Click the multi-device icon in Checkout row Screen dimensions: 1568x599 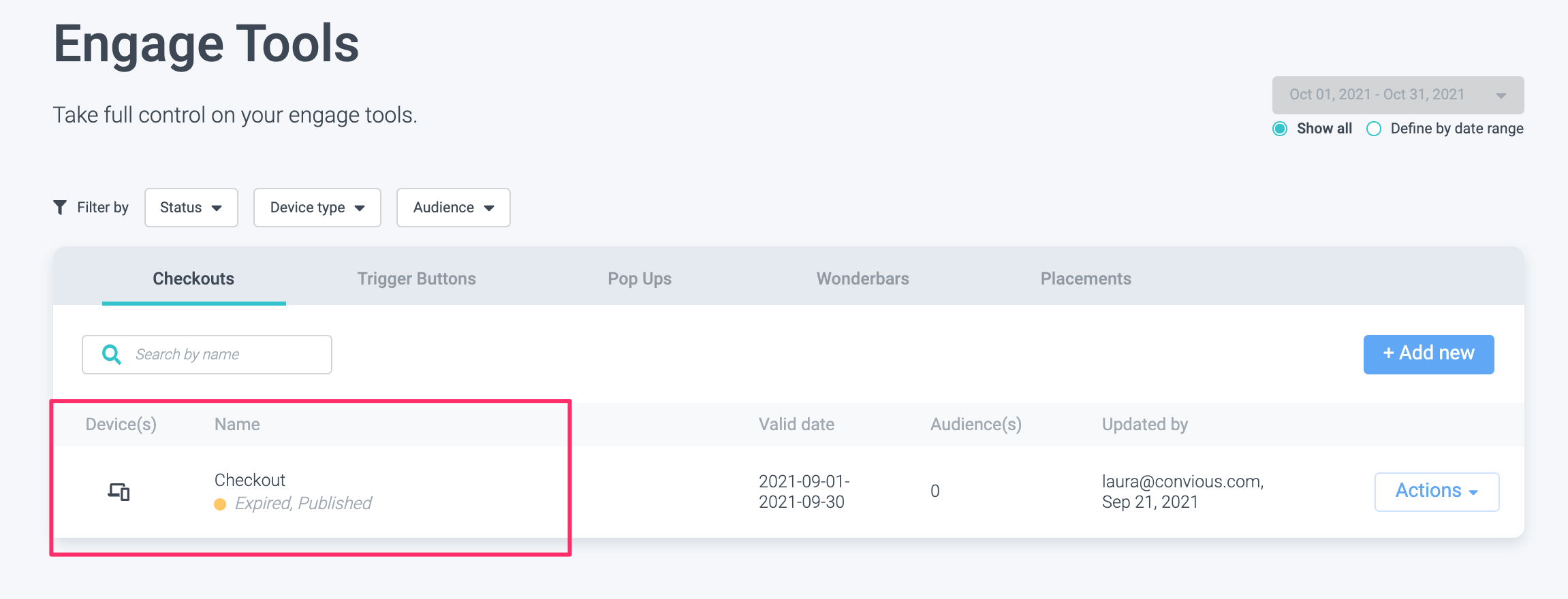coord(119,491)
